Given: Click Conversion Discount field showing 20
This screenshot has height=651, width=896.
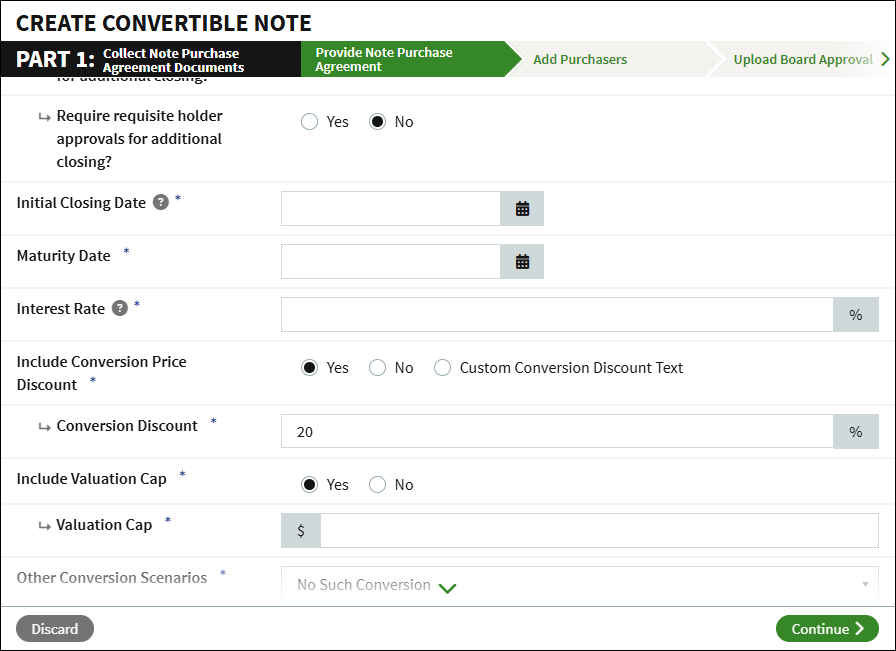Looking at the screenshot, I should [557, 432].
